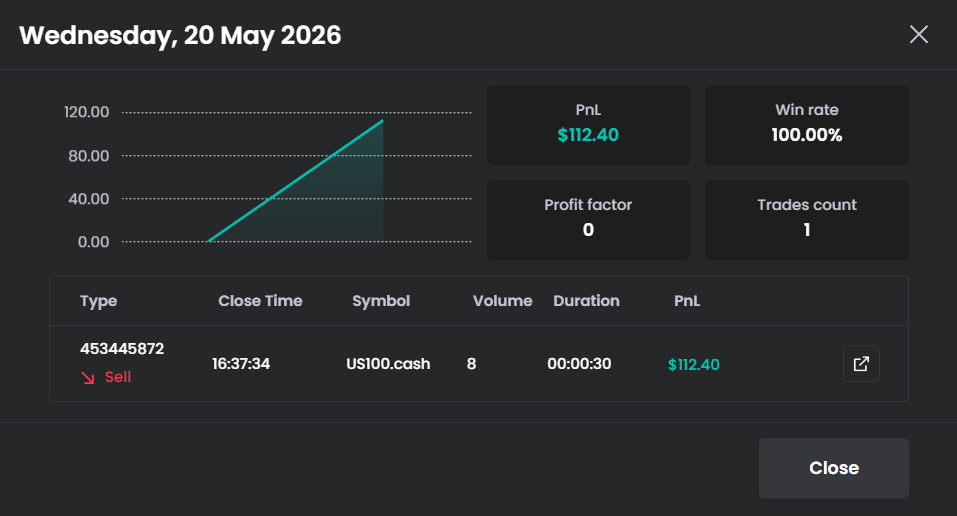Click the US100.cash symbol cell

388,364
